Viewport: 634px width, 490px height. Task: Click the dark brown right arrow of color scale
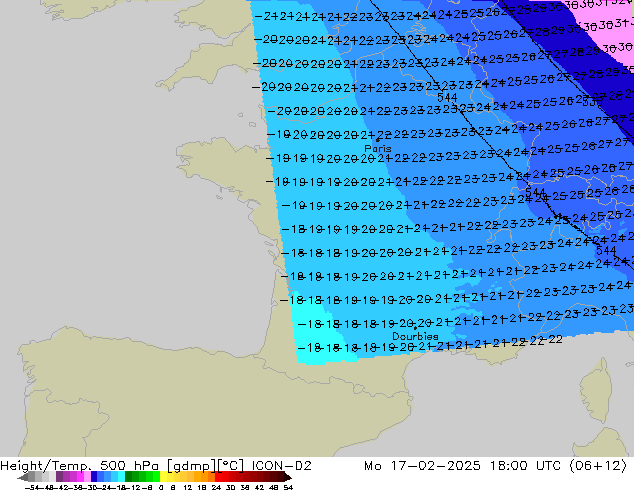point(287,477)
